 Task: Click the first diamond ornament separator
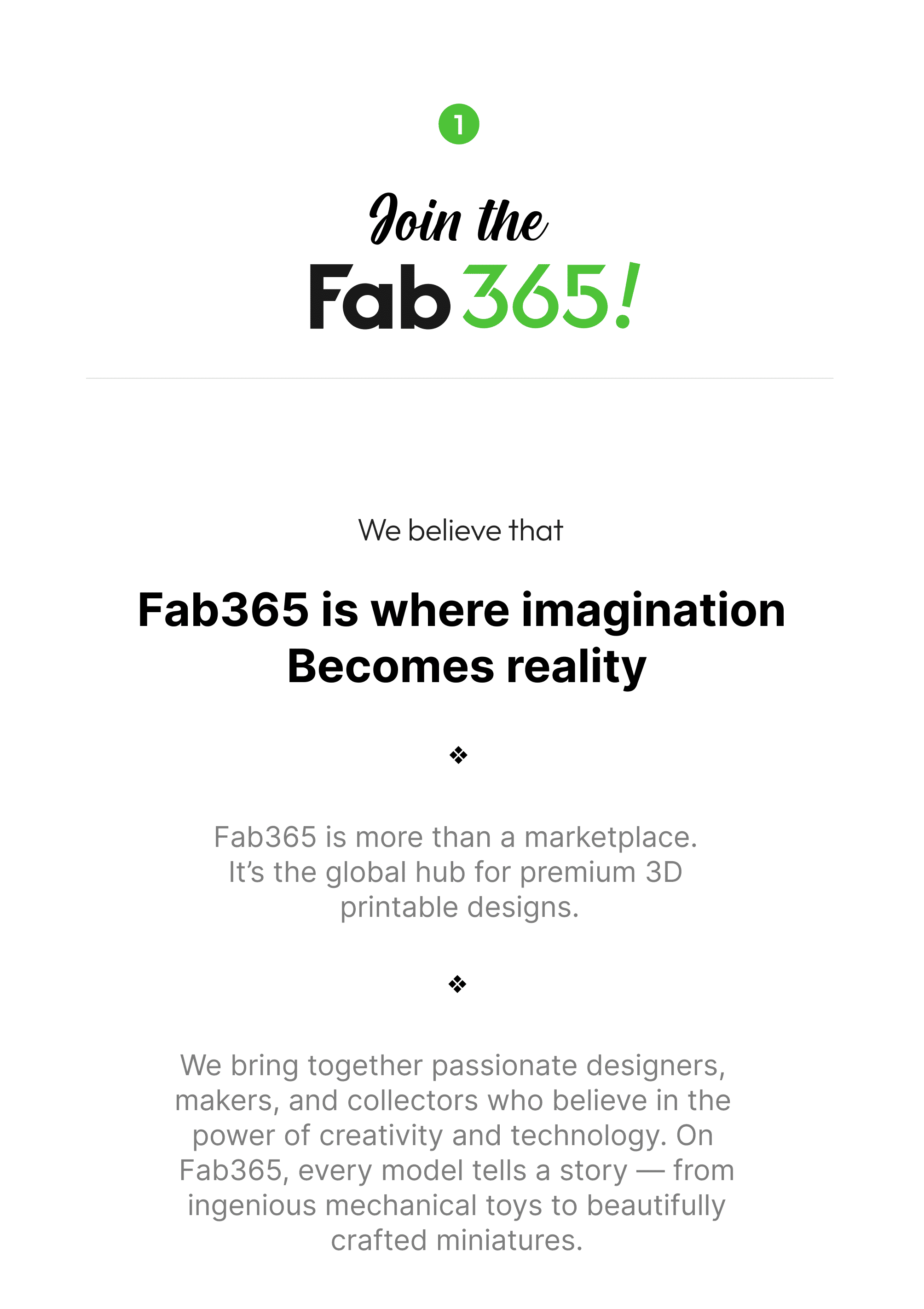(x=458, y=755)
